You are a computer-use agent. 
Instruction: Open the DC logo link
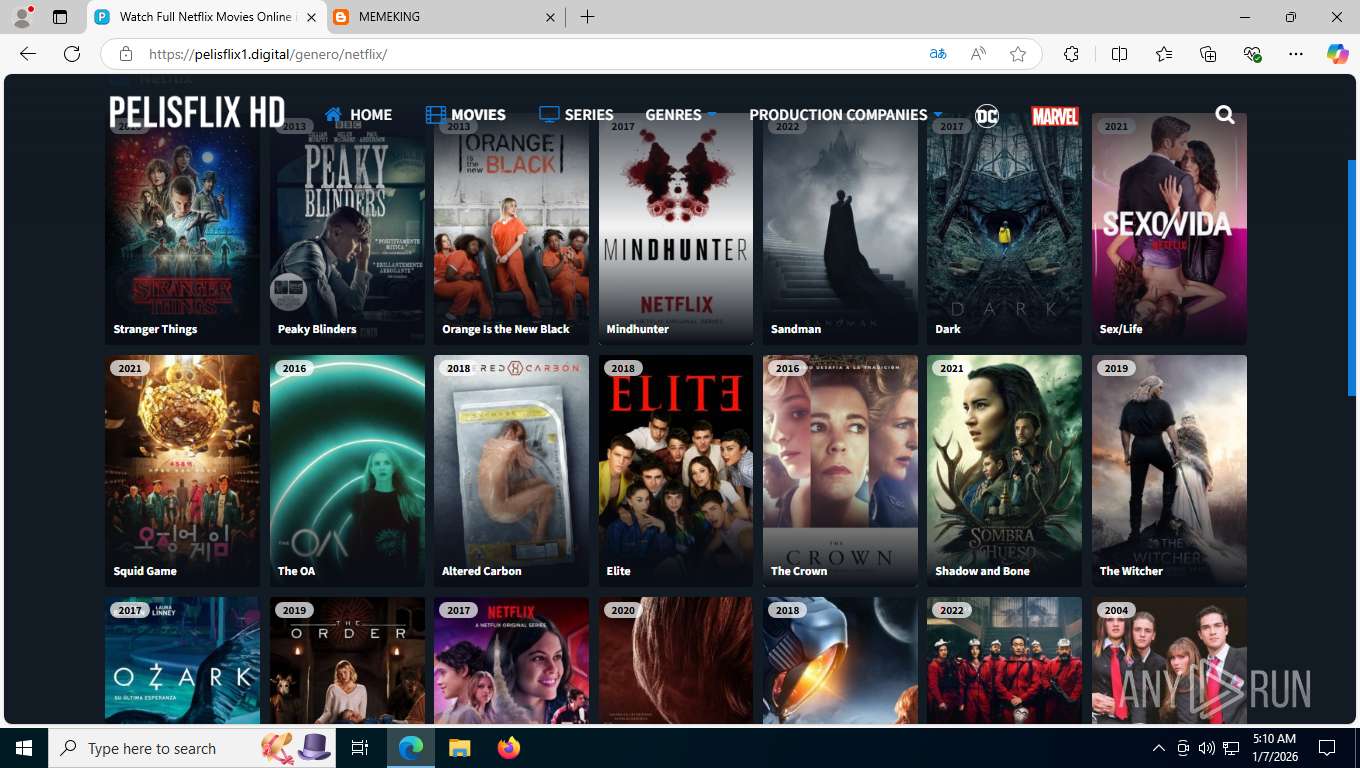point(987,115)
